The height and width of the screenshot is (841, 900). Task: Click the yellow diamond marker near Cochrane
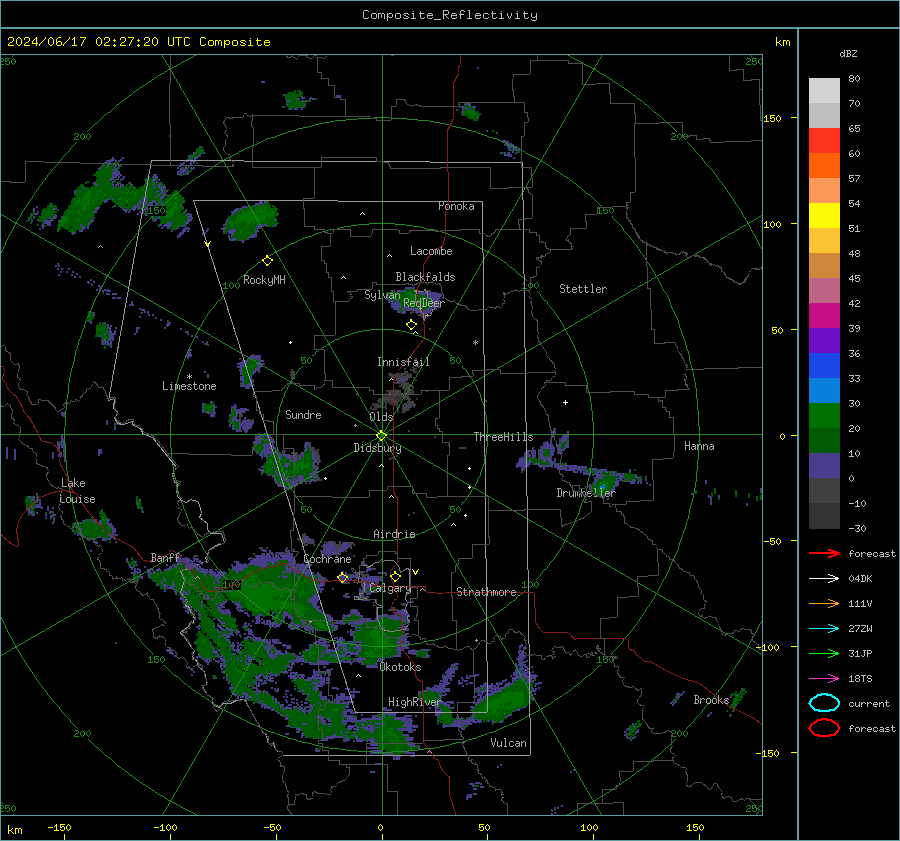coord(343,577)
